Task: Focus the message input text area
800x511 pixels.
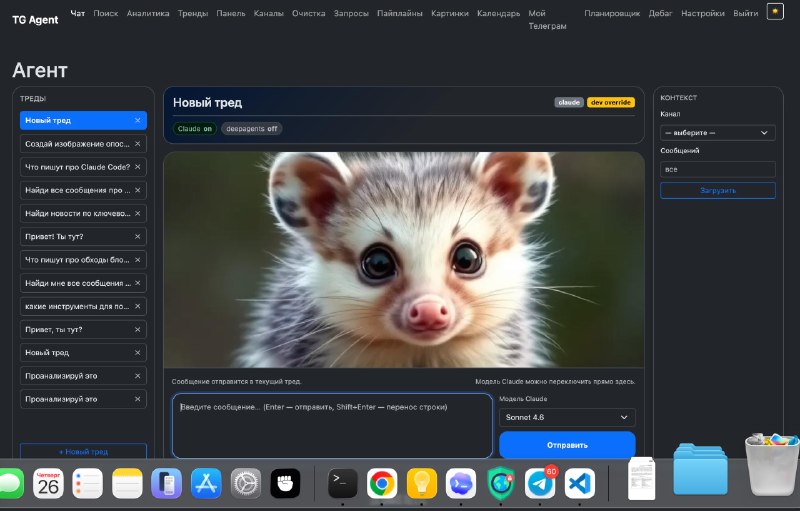Action: [x=332, y=425]
